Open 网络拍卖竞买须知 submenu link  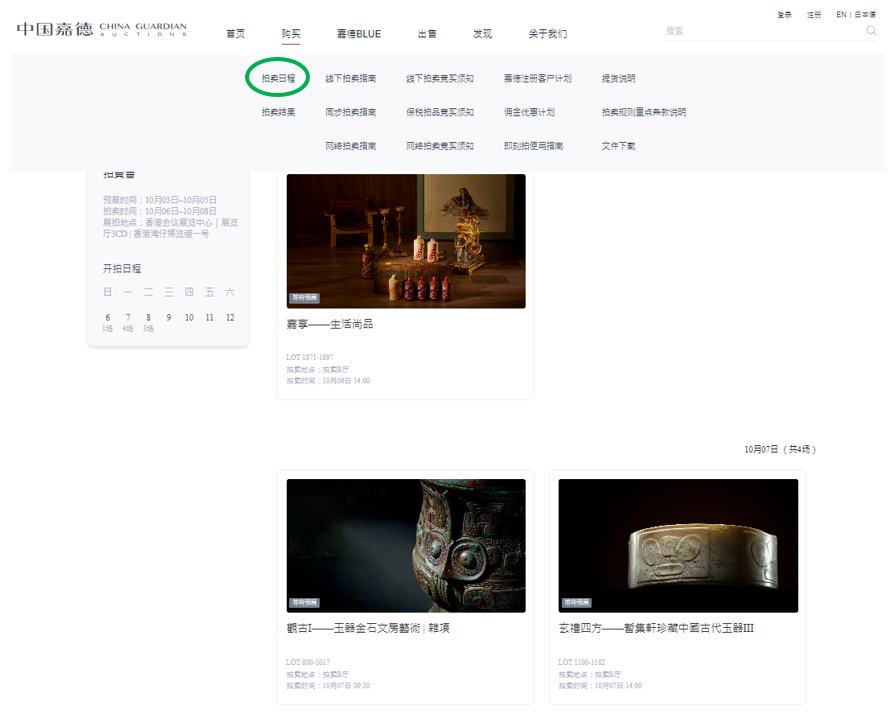440,146
